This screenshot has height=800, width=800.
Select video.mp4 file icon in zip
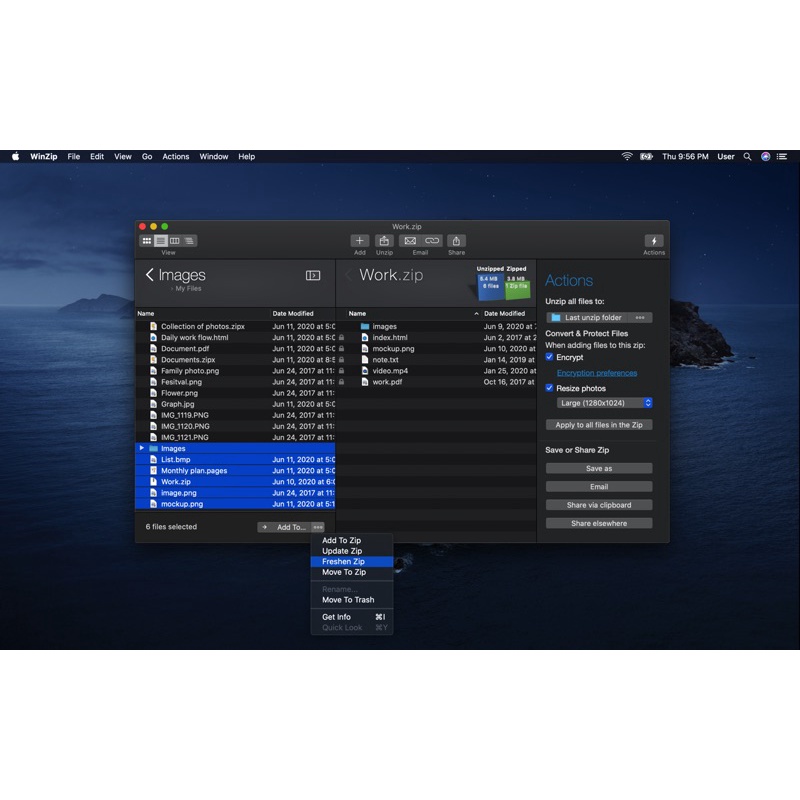click(x=365, y=370)
